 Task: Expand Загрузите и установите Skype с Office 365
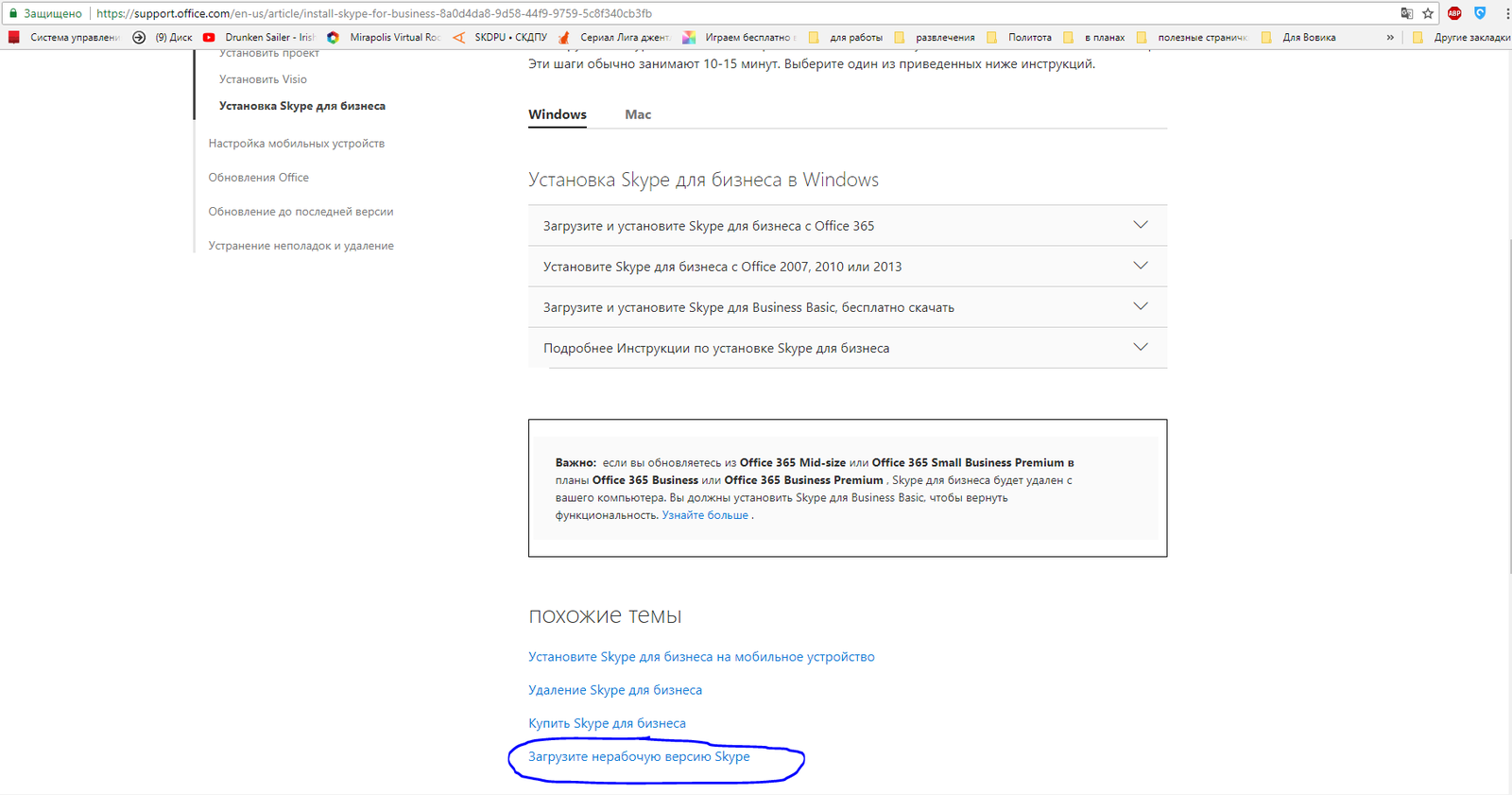[848, 226]
